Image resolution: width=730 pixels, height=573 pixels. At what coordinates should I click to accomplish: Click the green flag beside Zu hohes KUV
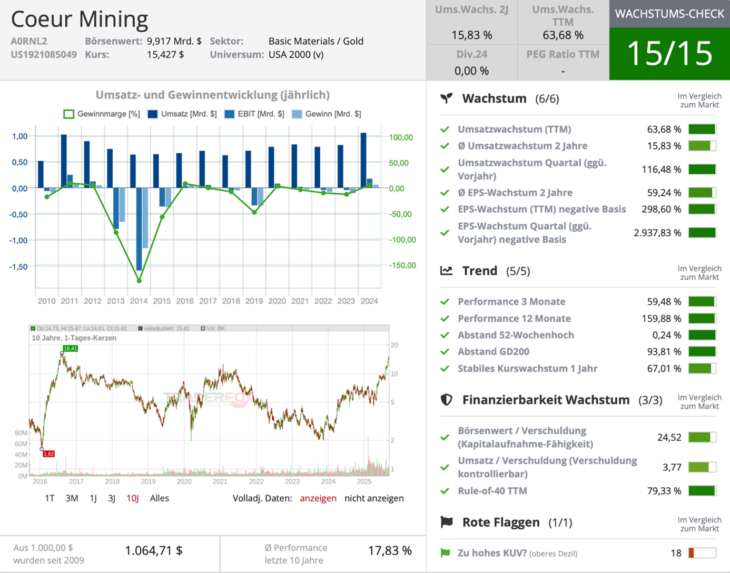point(445,553)
